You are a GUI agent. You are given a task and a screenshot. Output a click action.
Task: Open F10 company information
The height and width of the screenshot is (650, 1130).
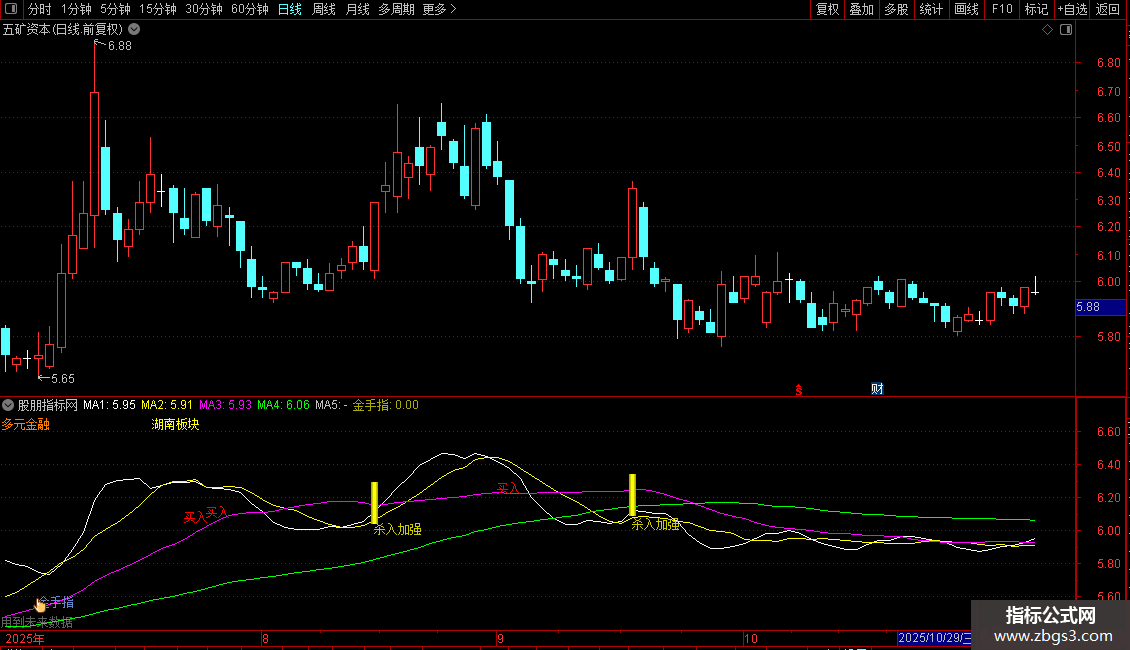(x=1002, y=9)
